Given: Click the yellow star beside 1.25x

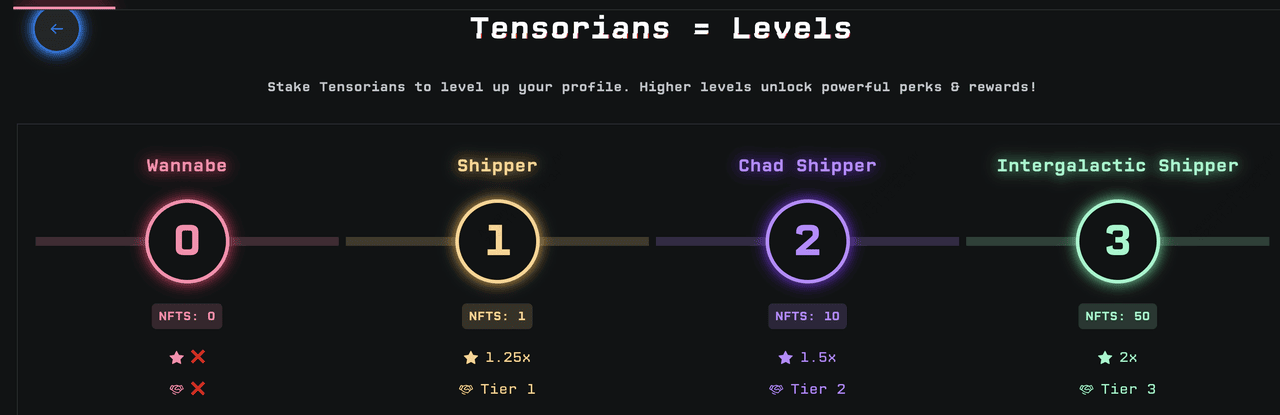Looking at the screenshot, I should click(470, 357).
